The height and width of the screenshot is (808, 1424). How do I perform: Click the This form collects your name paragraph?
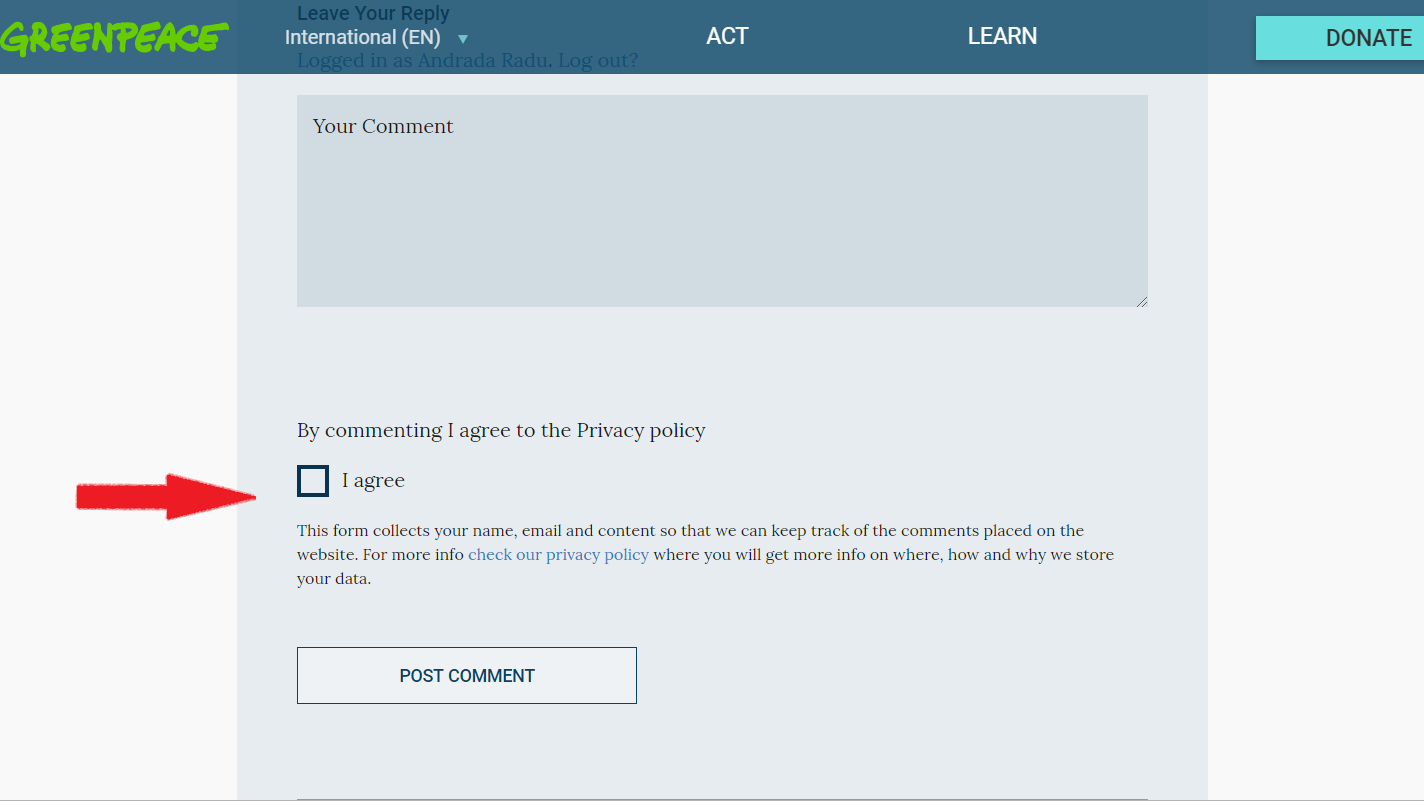(x=705, y=554)
